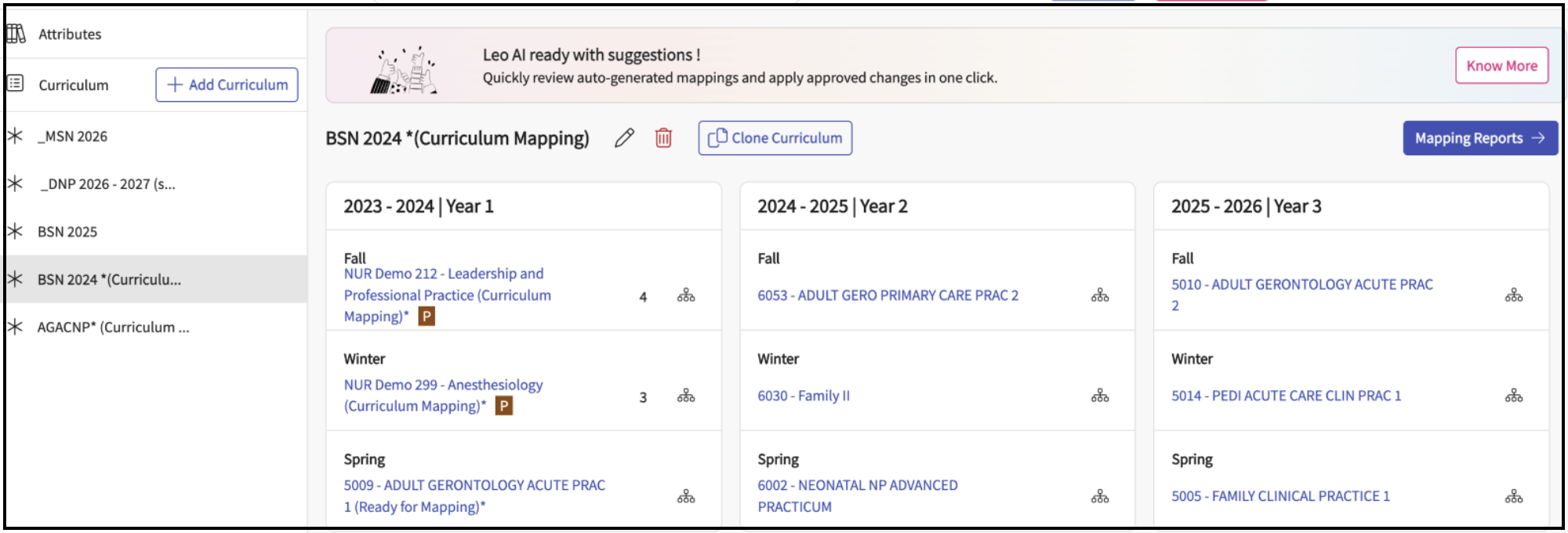
Task: Click hierarchy icon for 5014 Pedi Acute Care
Action: [x=1513, y=396]
